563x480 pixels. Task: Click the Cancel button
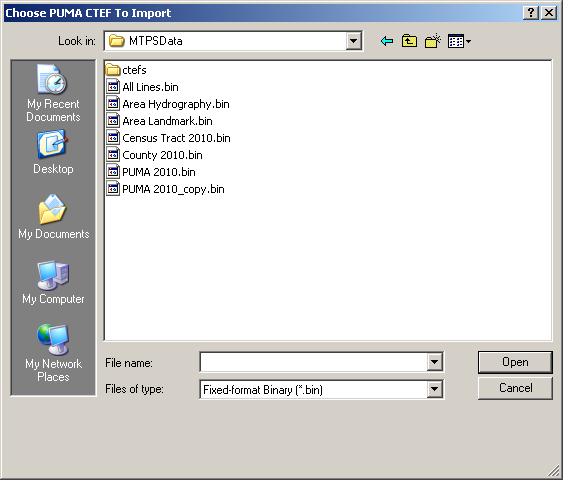515,388
